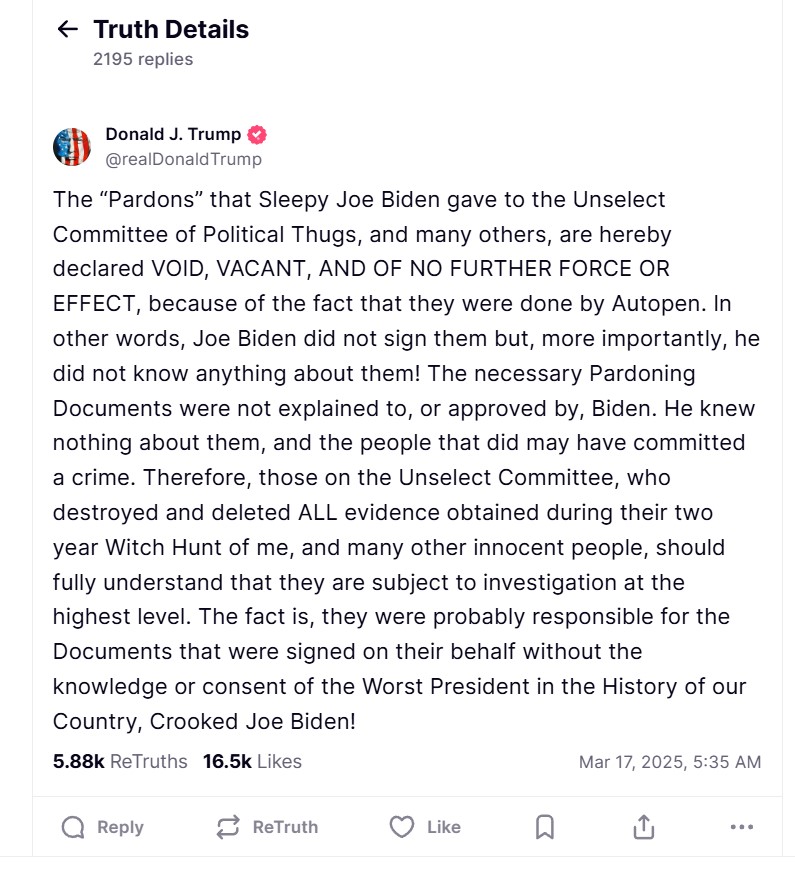The height and width of the screenshot is (883, 795).
Task: Click the post body text paragraph
Action: point(407,460)
